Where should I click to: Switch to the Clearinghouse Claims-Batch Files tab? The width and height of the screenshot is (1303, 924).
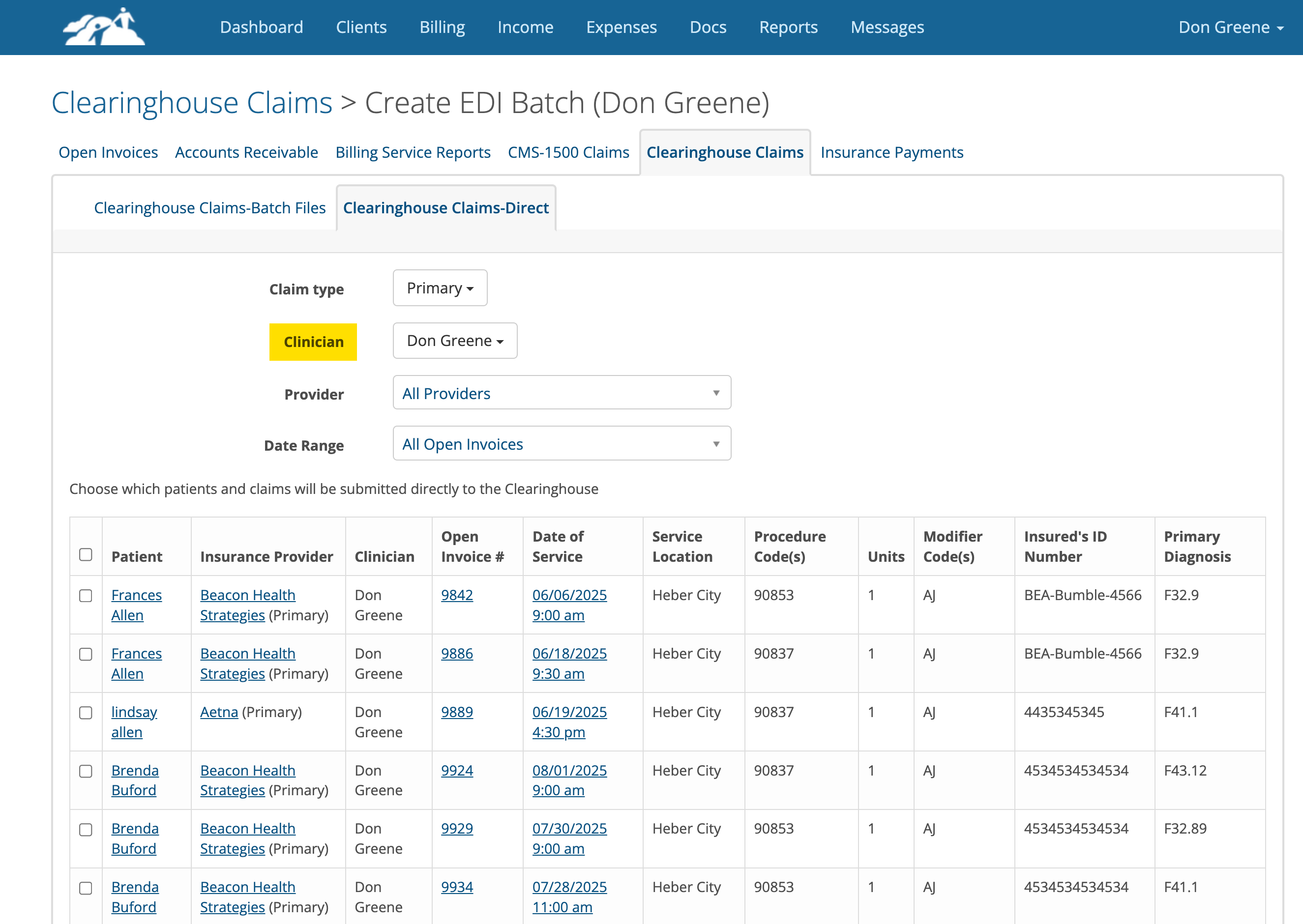click(209, 208)
